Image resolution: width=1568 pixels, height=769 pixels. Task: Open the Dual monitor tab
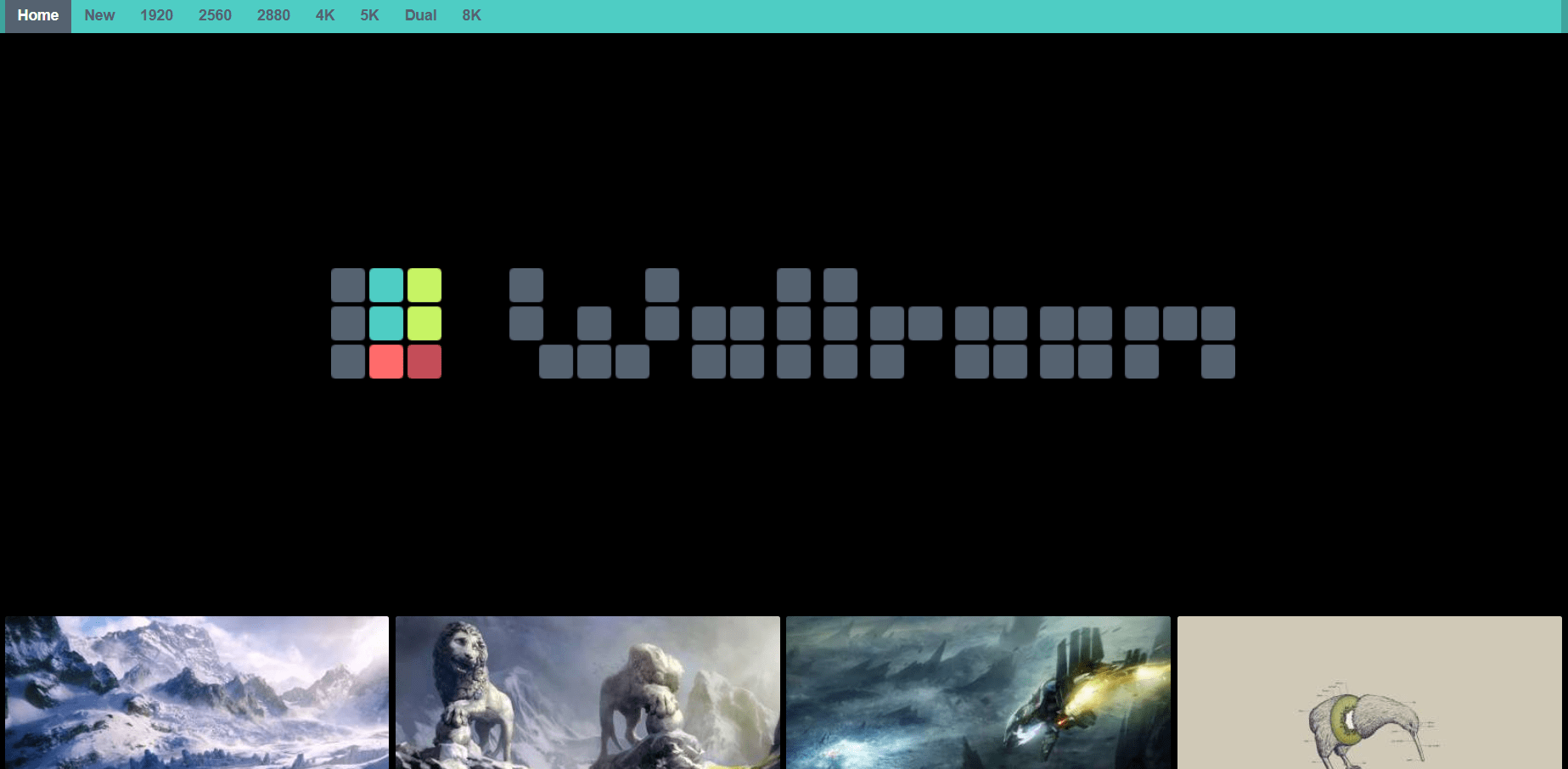coord(420,15)
